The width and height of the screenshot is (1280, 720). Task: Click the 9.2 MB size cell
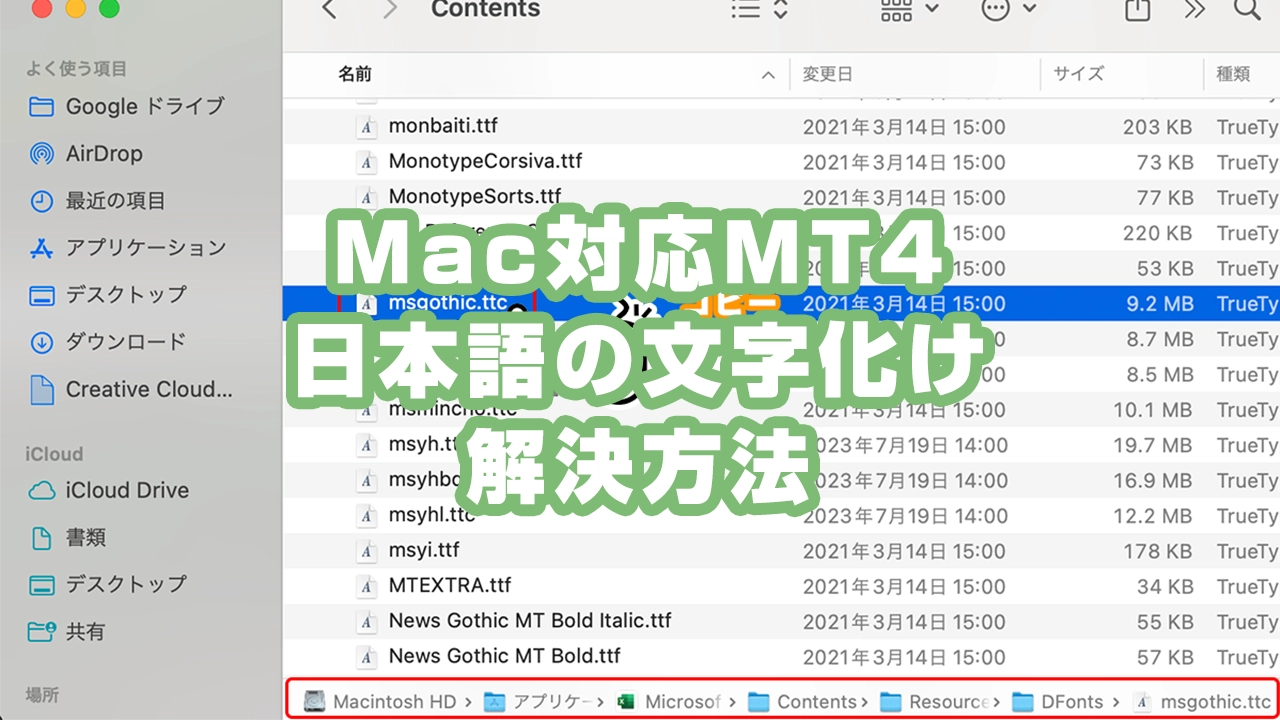(x=1160, y=303)
